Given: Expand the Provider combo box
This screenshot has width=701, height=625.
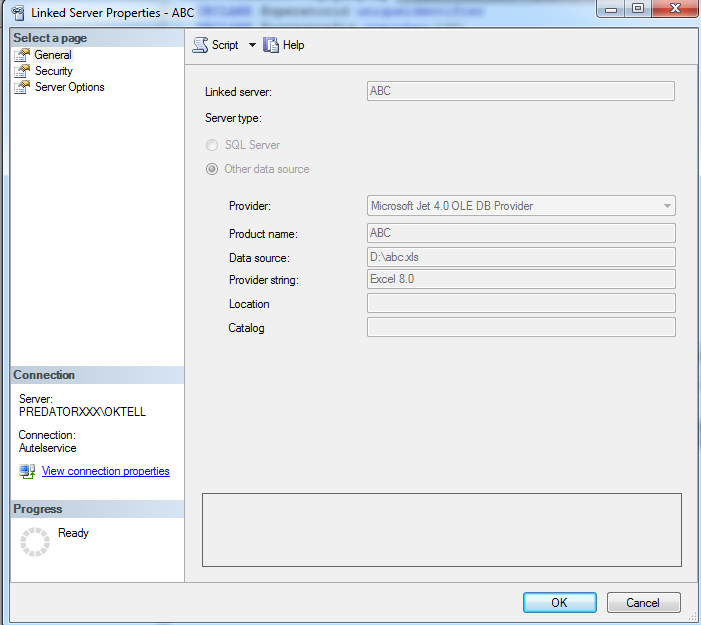Looking at the screenshot, I should pyautogui.click(x=666, y=206).
